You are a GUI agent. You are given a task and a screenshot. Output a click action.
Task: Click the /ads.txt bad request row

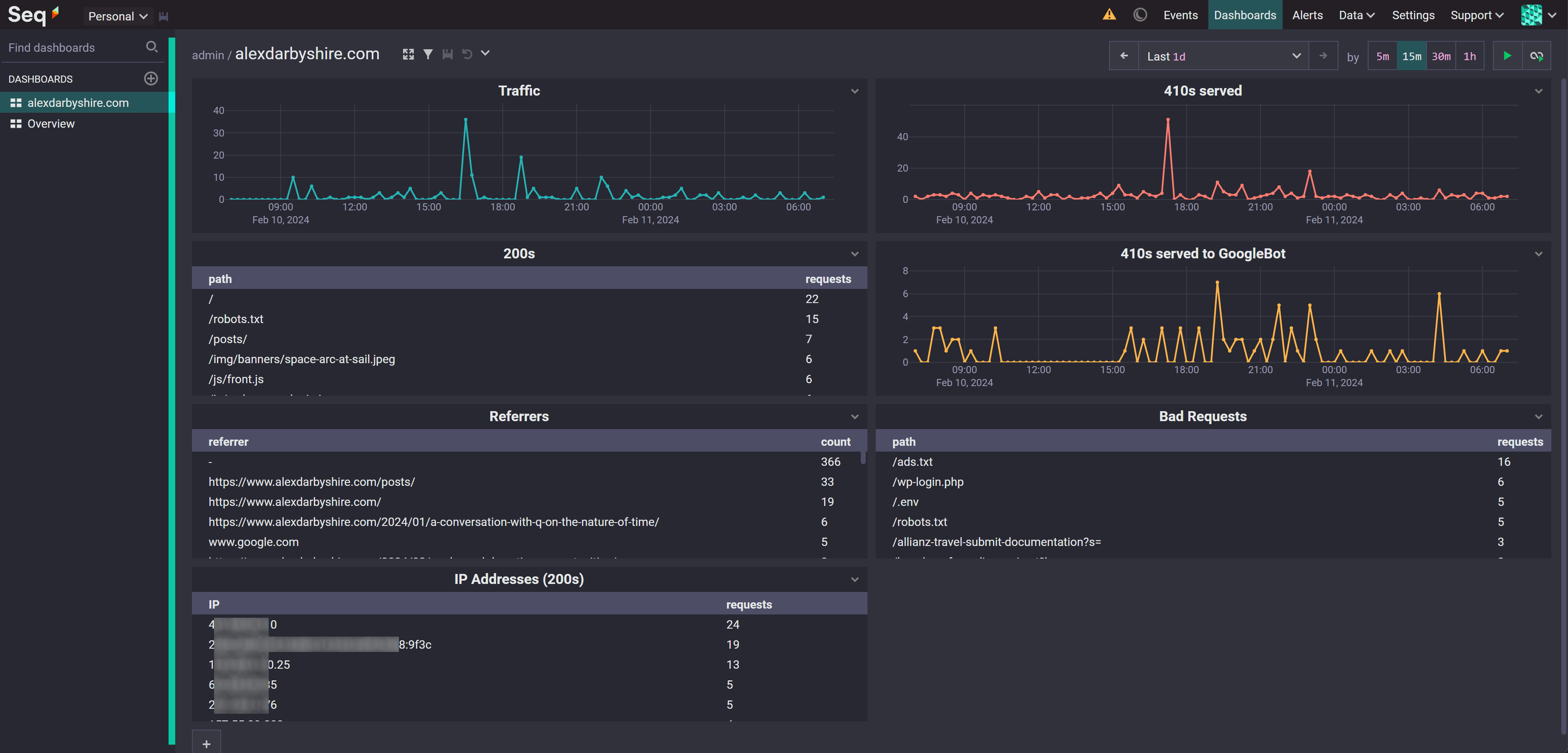(x=1213, y=461)
